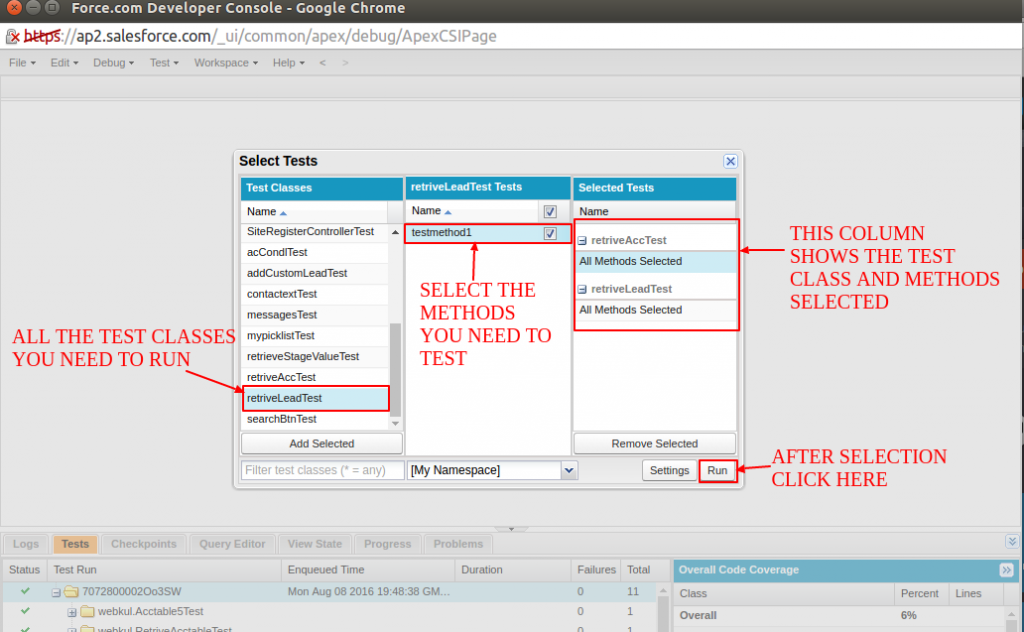Click the Add Selected button
The width and height of the screenshot is (1024, 632).
(320, 443)
